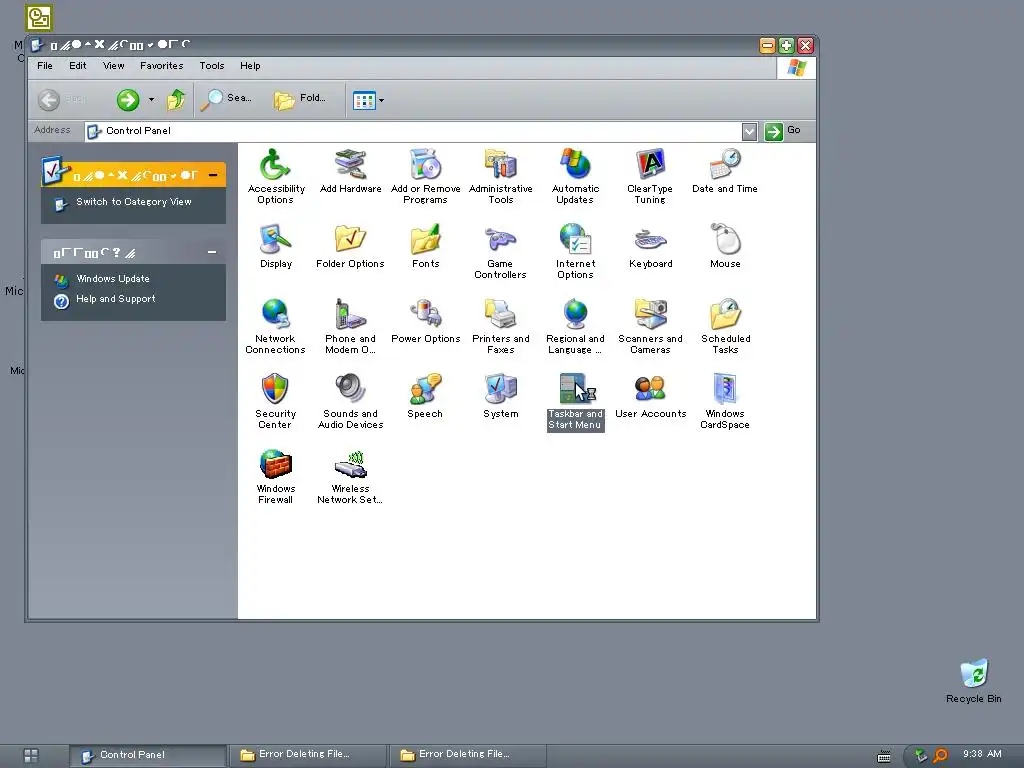Click the green Forward arrow button
1024x768 pixels.
point(128,100)
